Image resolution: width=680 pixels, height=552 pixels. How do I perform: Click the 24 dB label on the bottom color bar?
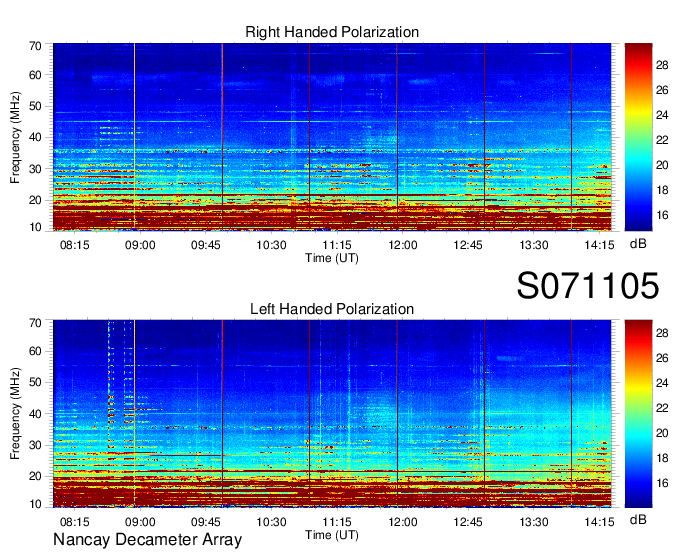point(662,383)
